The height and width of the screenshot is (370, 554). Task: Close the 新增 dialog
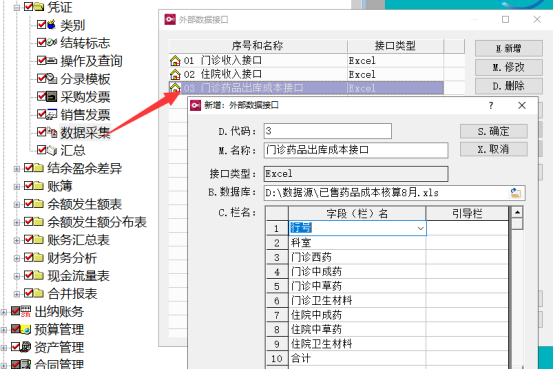tap(522, 105)
